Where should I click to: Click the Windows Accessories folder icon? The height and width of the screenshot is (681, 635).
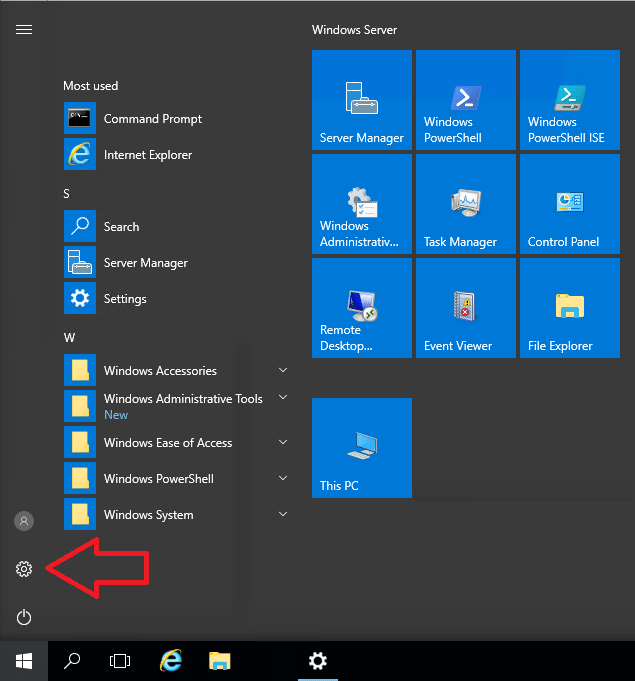pyautogui.click(x=80, y=370)
